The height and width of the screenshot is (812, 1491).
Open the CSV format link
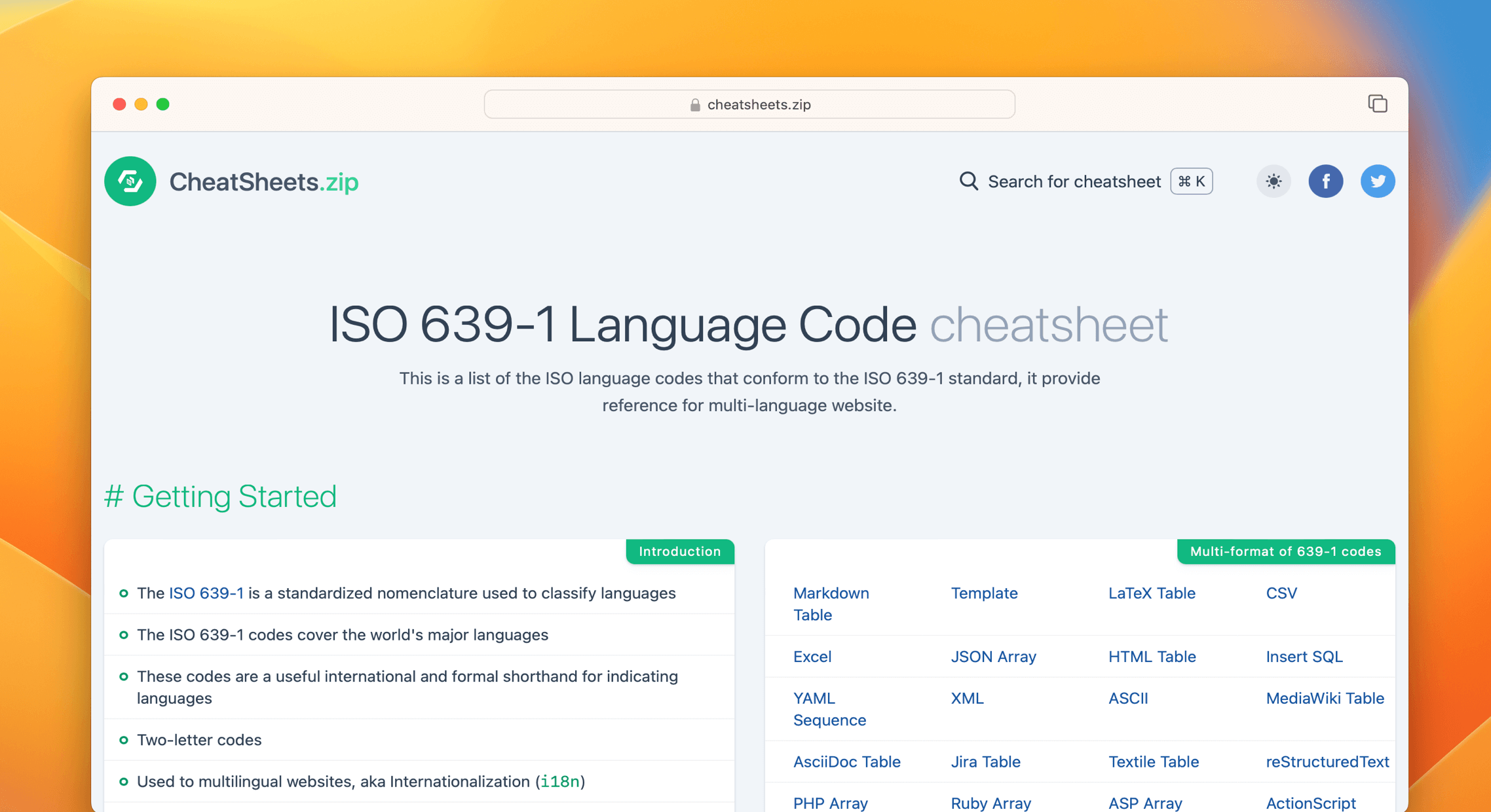click(1281, 593)
